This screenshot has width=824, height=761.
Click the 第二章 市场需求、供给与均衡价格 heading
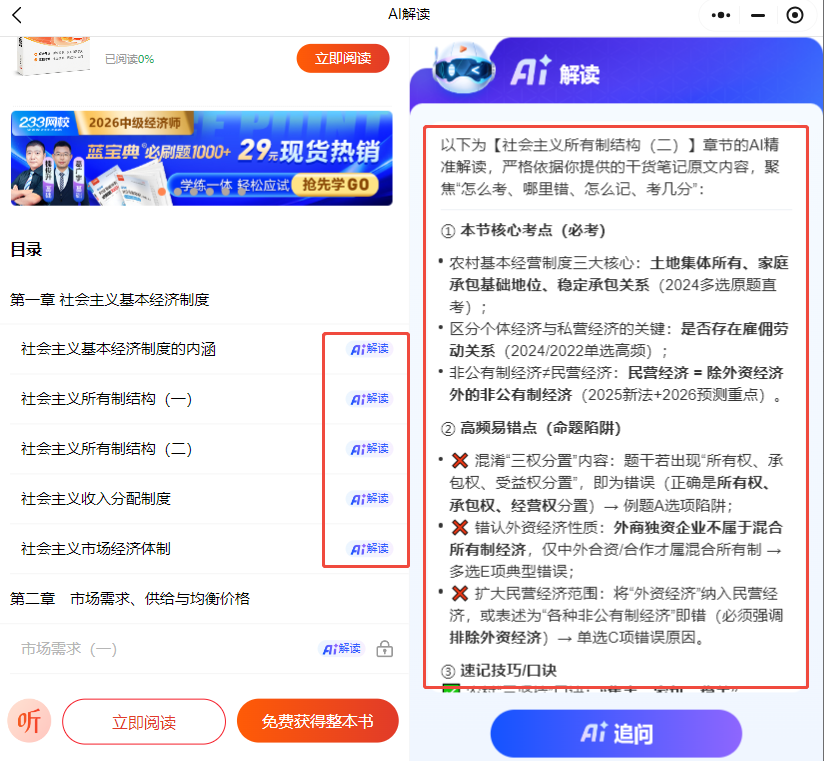pos(130,599)
